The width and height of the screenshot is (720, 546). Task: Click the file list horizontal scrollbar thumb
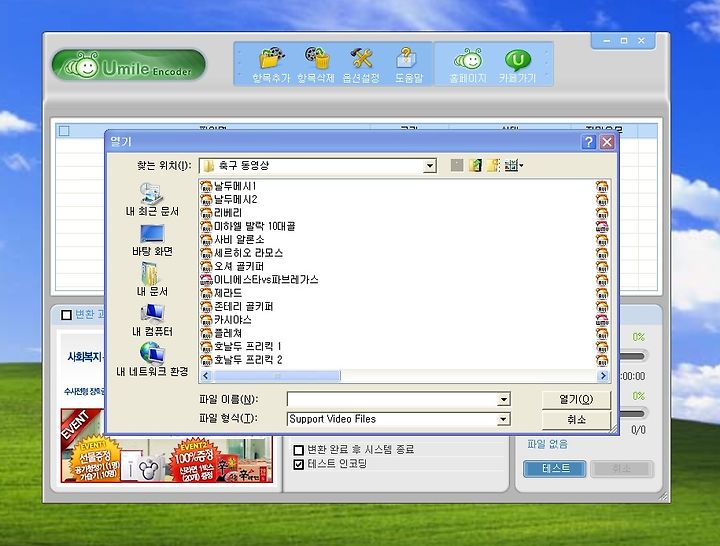pyautogui.click(x=277, y=376)
